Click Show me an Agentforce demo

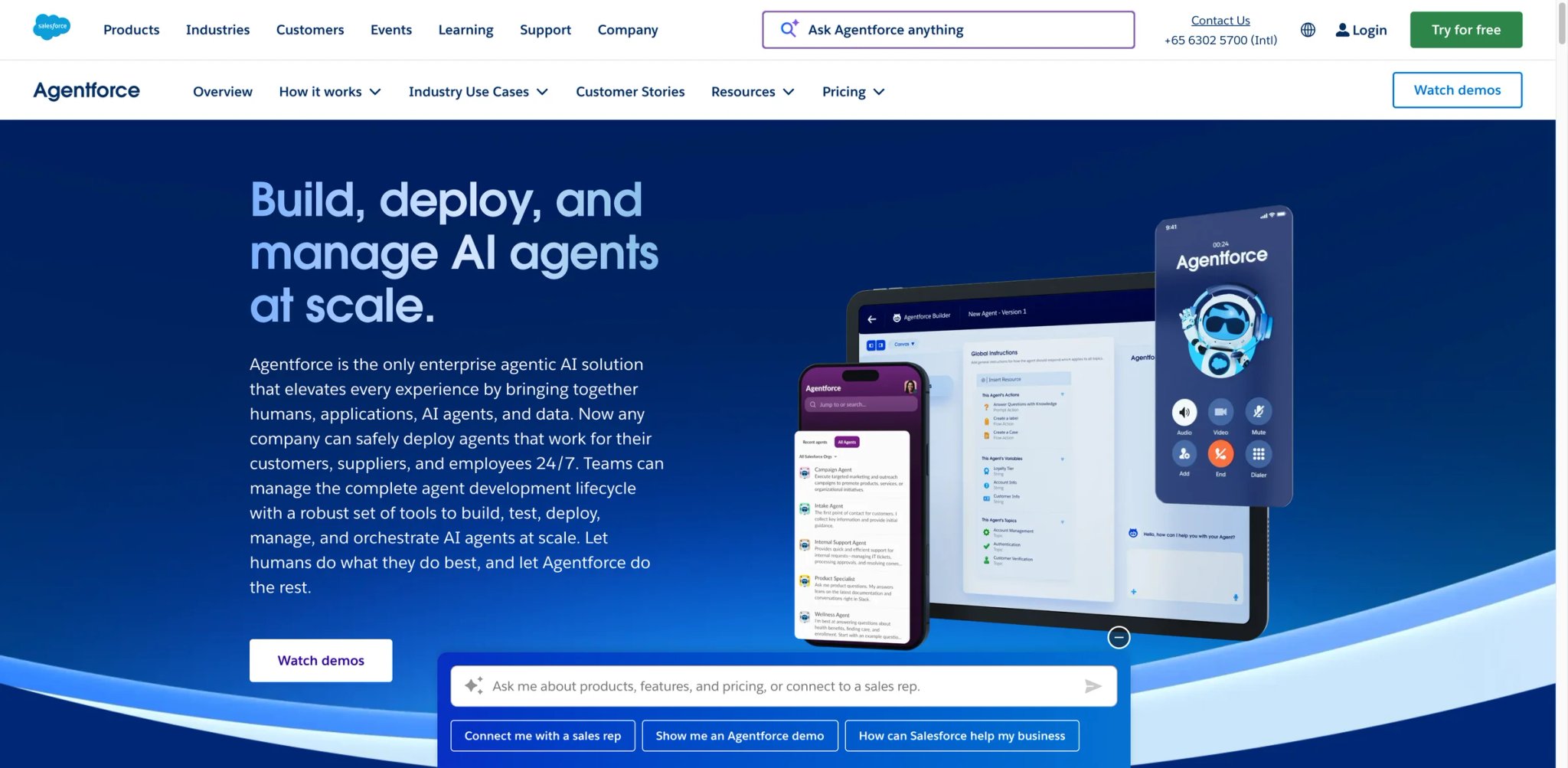(740, 736)
